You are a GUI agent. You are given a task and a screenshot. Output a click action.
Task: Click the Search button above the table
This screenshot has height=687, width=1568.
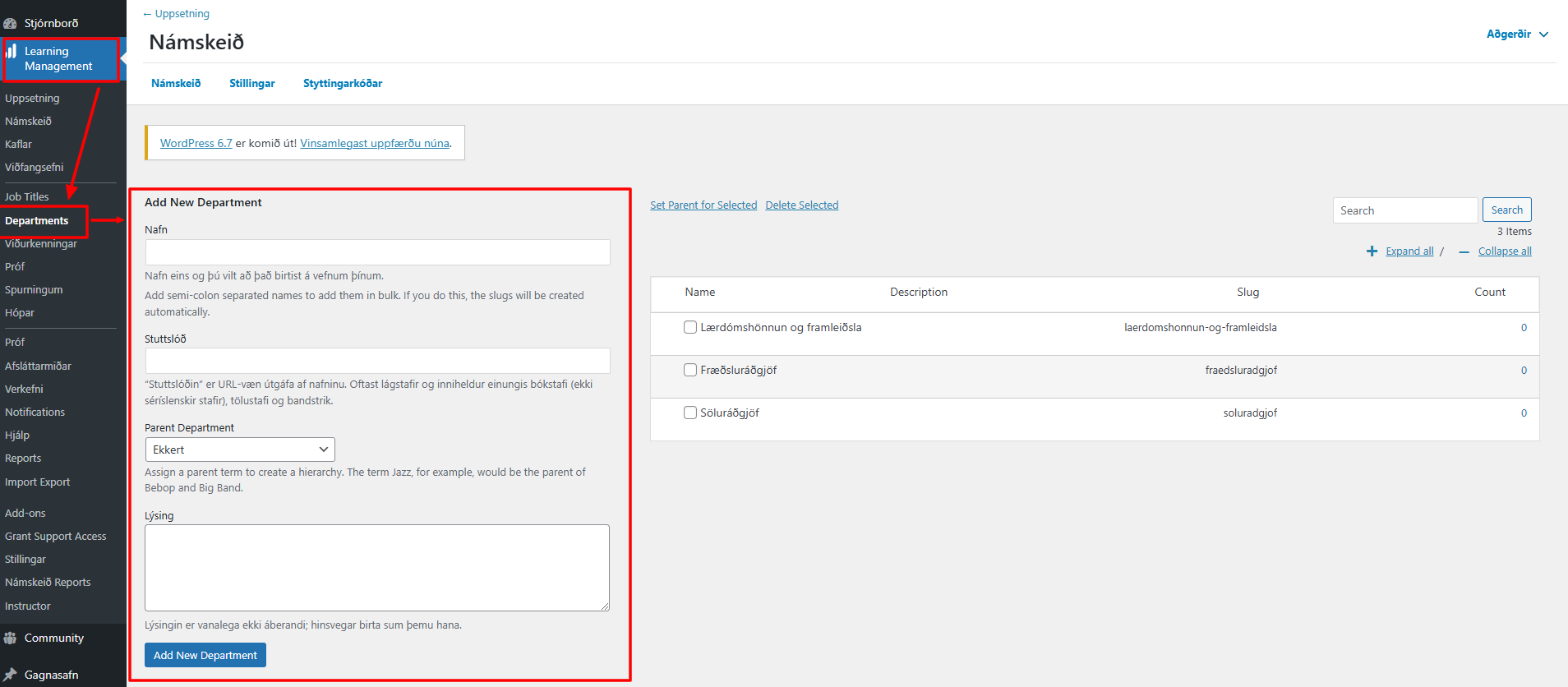pos(1506,210)
